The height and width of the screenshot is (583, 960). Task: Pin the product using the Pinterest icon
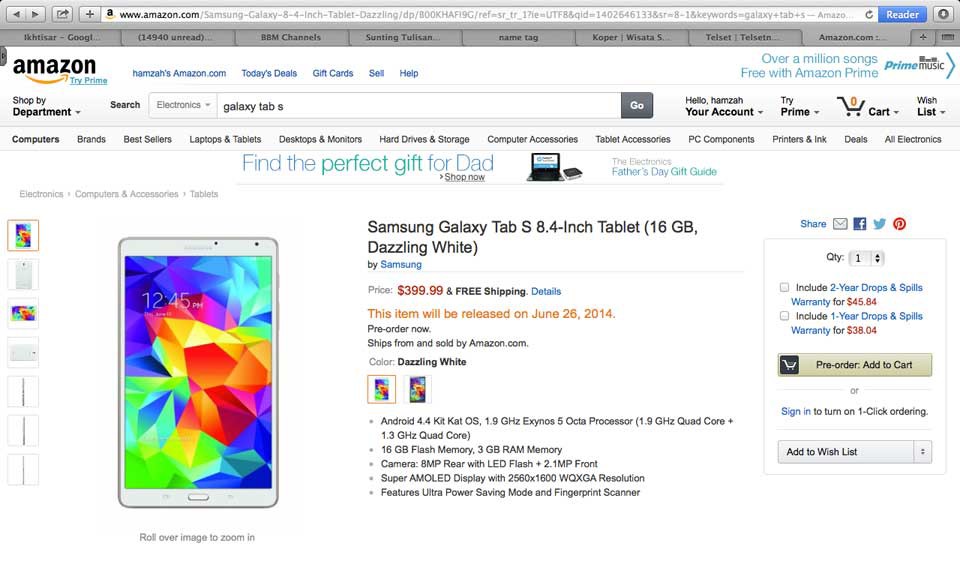[898, 224]
